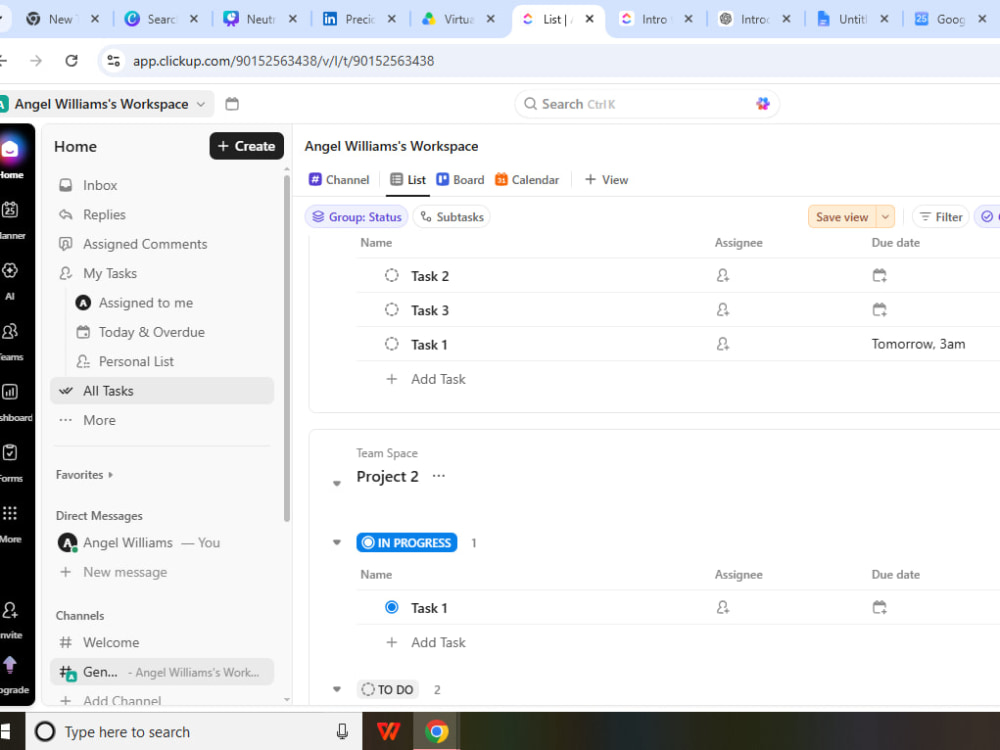Assign a person to Project 2 Task 1
Viewport: 1000px width, 750px height.
click(x=723, y=608)
